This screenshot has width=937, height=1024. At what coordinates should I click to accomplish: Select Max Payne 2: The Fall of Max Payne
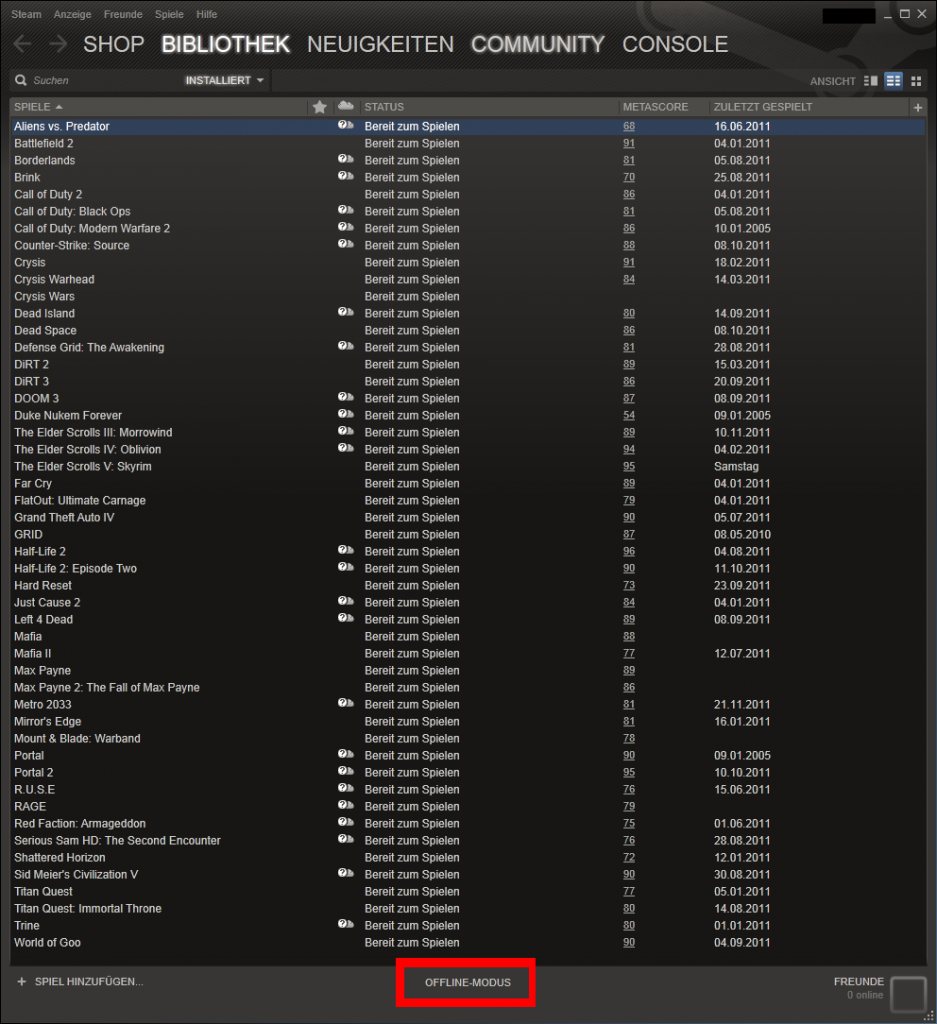(468, 688)
